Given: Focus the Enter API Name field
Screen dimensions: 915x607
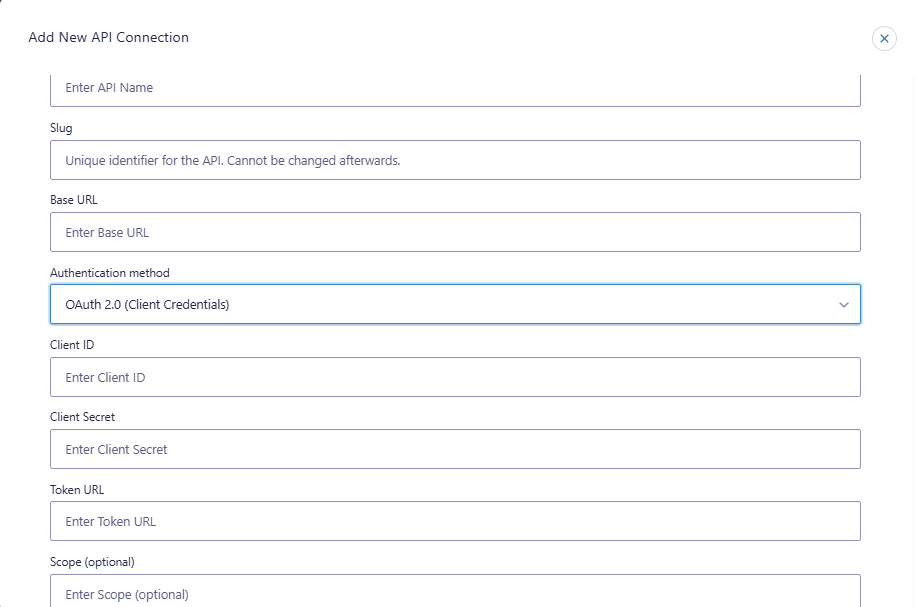Looking at the screenshot, I should point(455,88).
